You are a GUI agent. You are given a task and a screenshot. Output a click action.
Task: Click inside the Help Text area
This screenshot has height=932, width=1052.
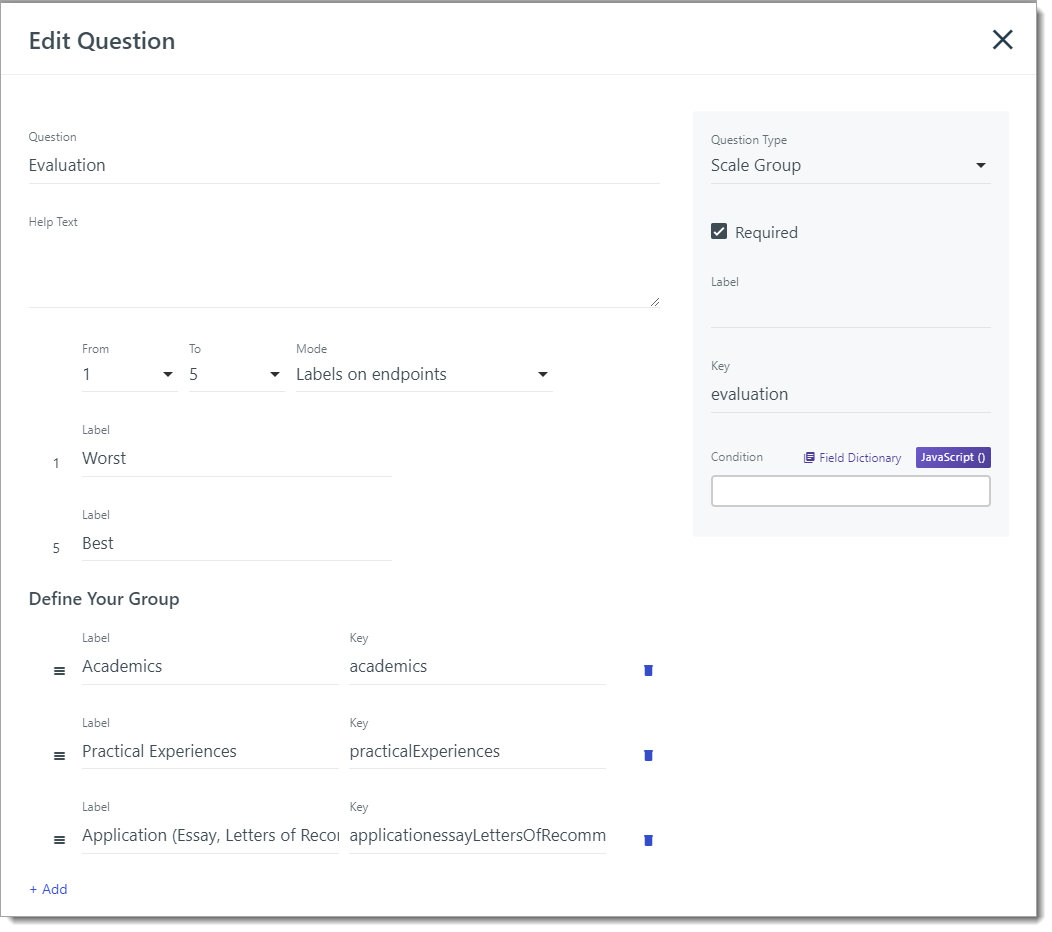pyautogui.click(x=344, y=265)
